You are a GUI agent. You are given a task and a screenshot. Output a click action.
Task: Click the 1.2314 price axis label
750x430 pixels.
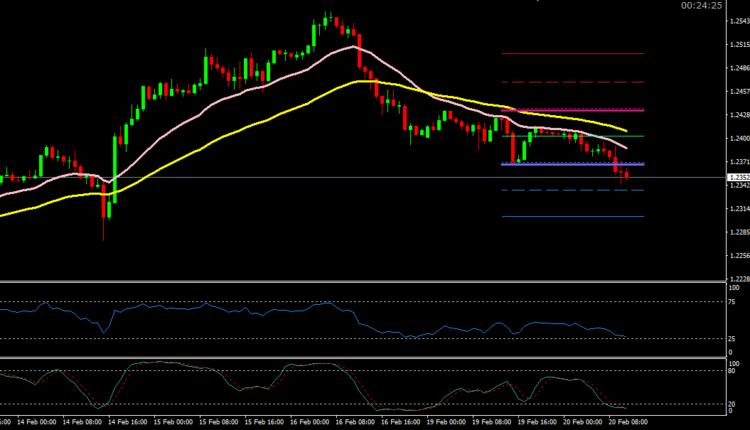click(x=733, y=209)
